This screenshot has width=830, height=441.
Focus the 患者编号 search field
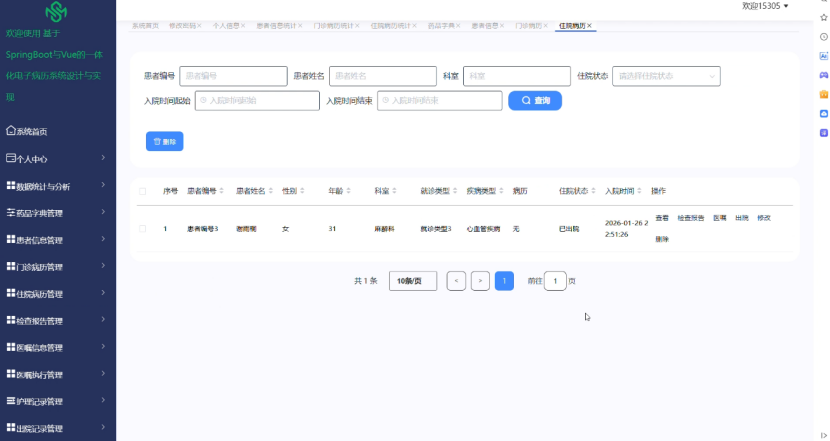tap(233, 76)
